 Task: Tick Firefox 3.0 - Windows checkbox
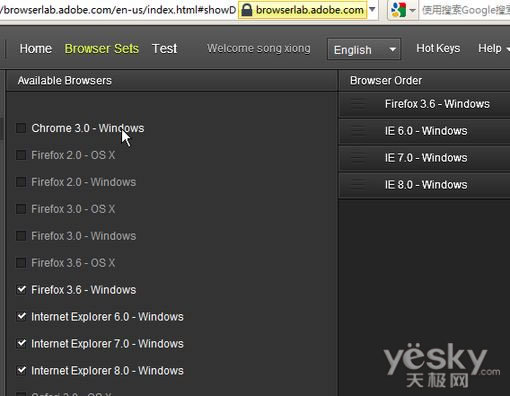click(21, 236)
